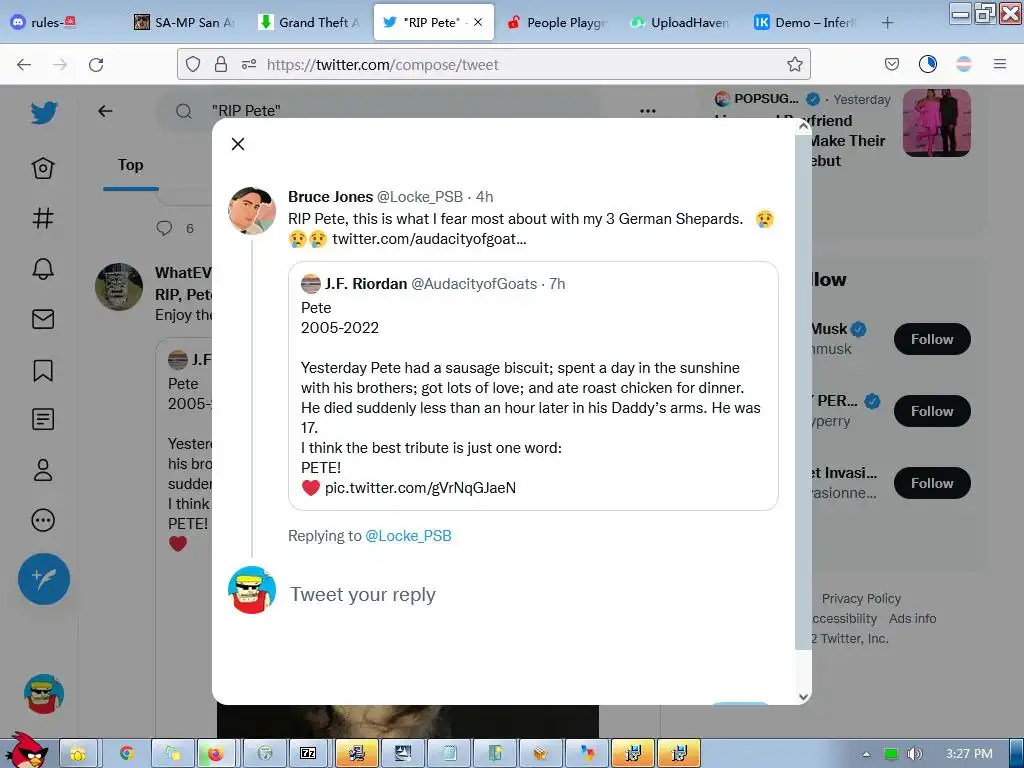
Task: Click browser Back arrow
Action: click(x=24, y=64)
